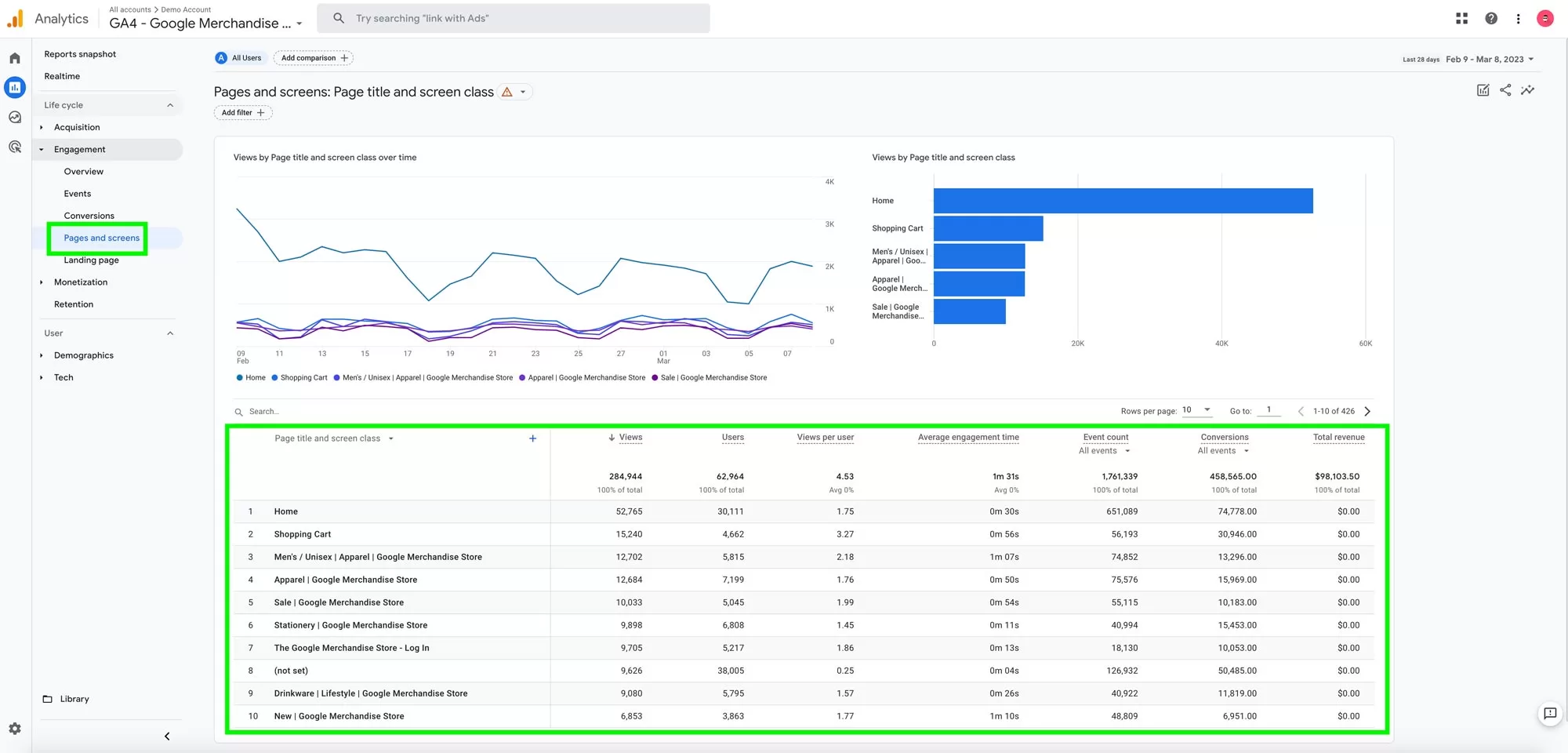Toggle Apparel | Google Merchandise Store legend entry

[x=583, y=377]
